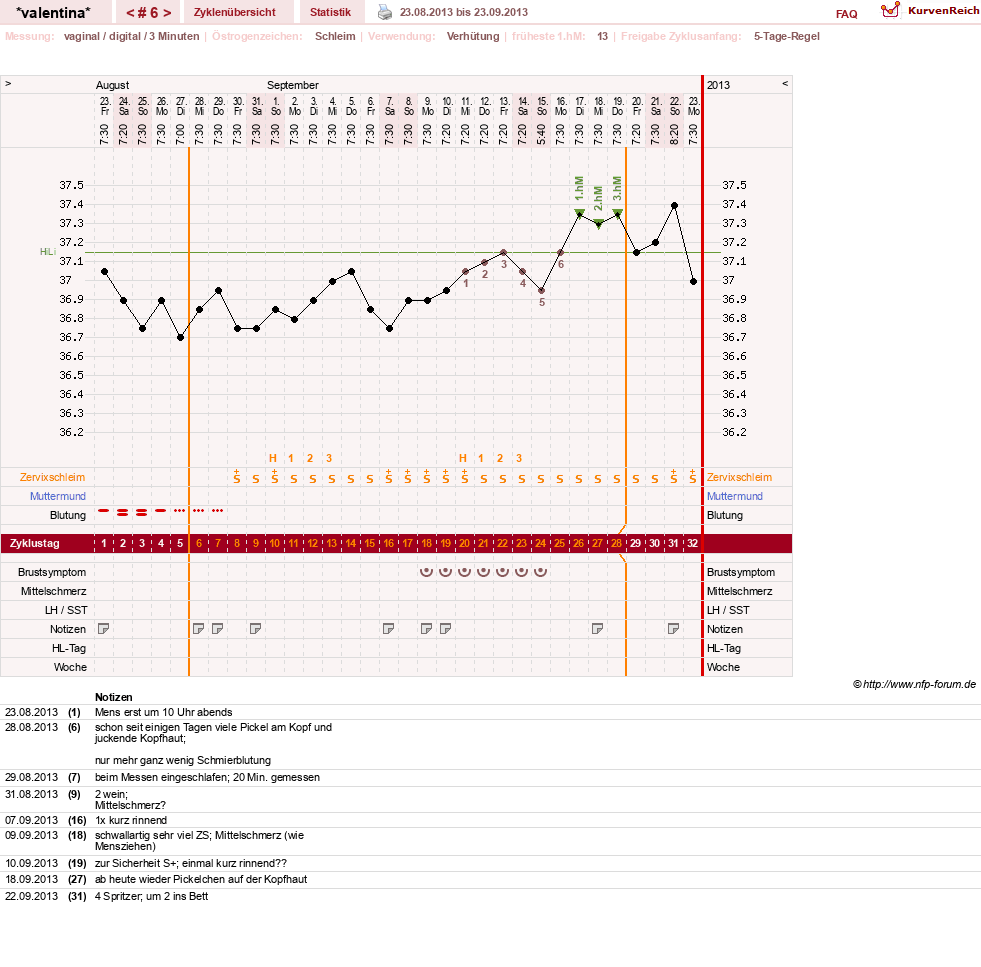981x967 pixels.
Task: Click the numbered temperature point 6 on day 25
Action: coord(560,253)
